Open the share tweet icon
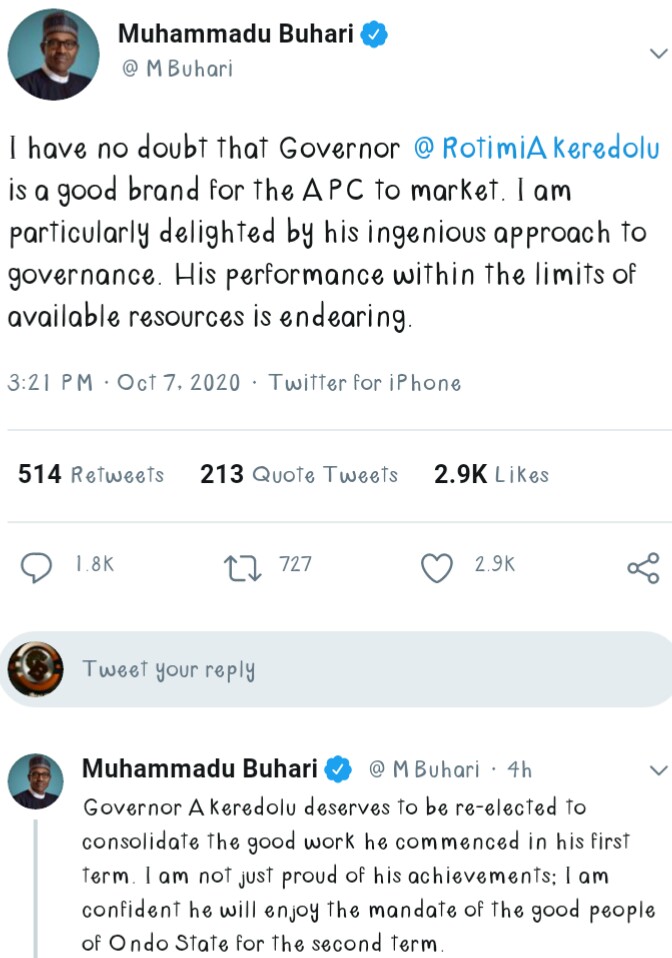 pos(643,567)
